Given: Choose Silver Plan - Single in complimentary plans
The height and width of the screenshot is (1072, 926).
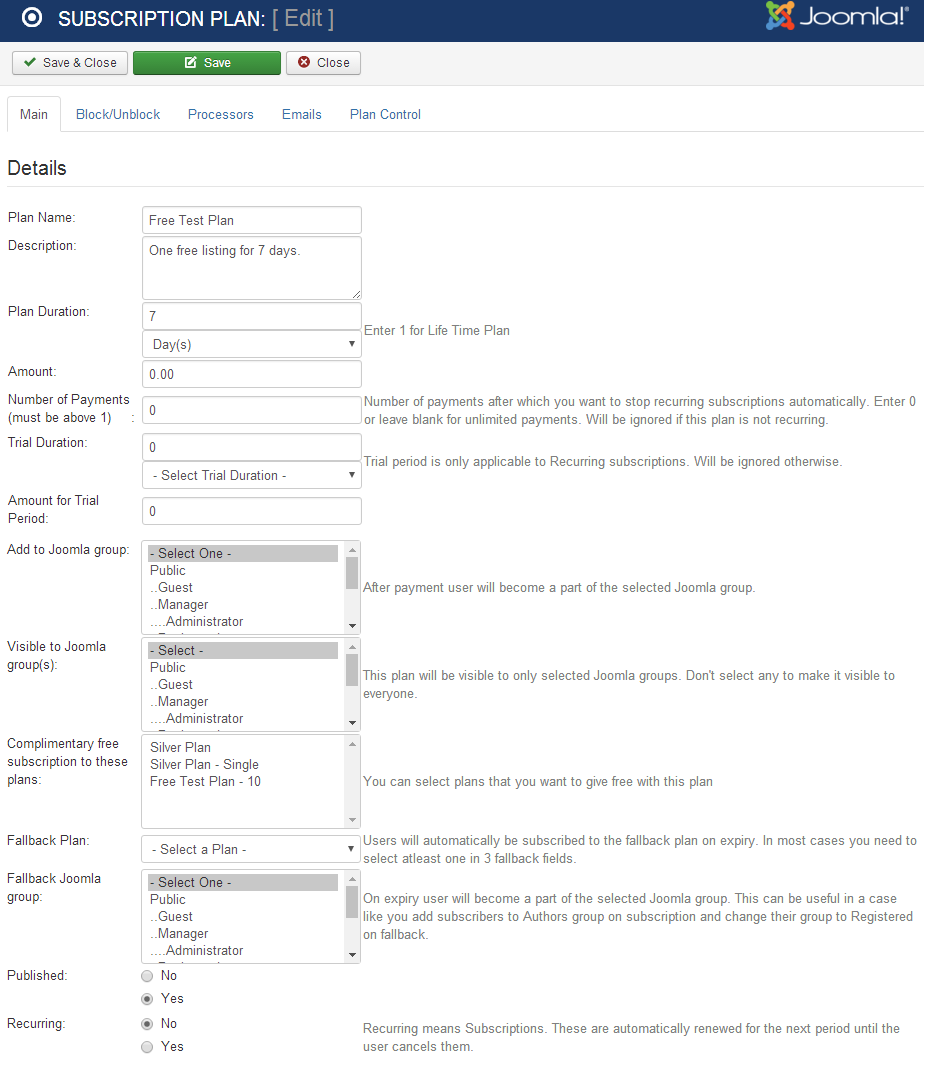Looking at the screenshot, I should 204,764.
